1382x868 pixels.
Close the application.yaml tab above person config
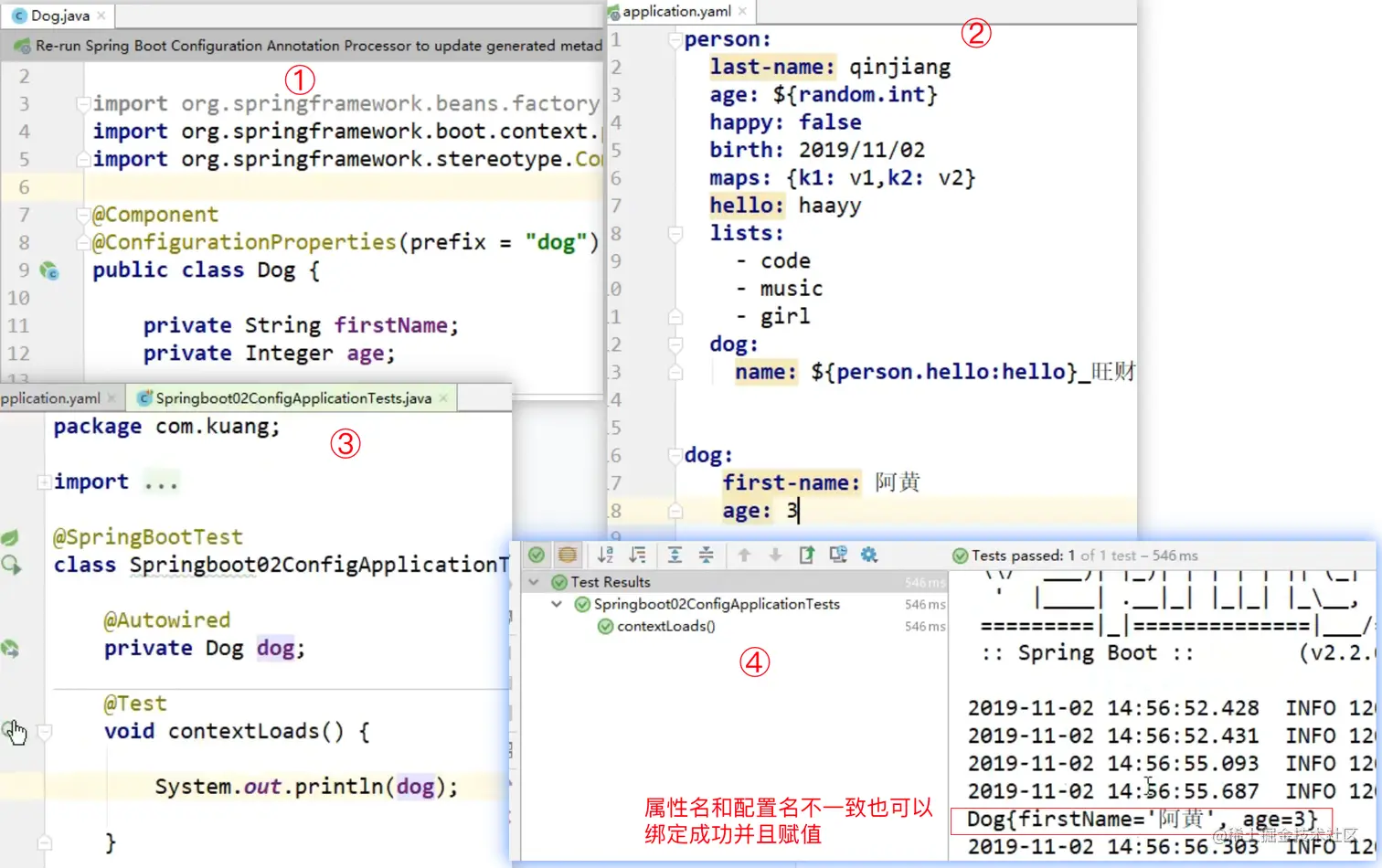742,12
